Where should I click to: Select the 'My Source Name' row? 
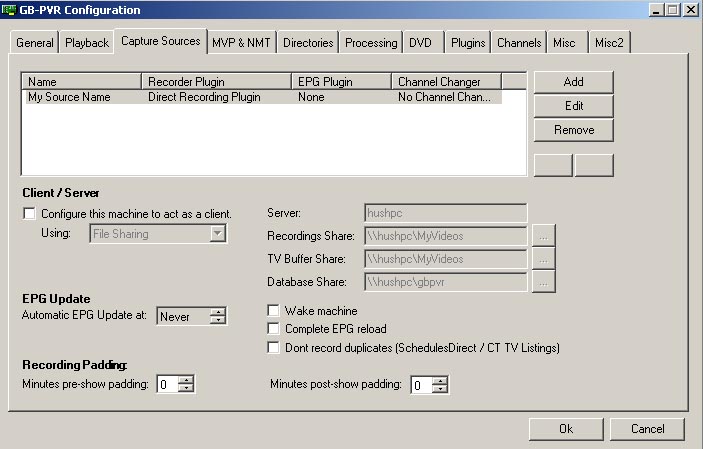(264, 97)
